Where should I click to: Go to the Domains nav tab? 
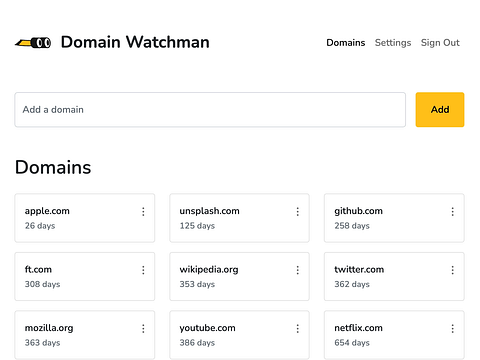point(346,43)
